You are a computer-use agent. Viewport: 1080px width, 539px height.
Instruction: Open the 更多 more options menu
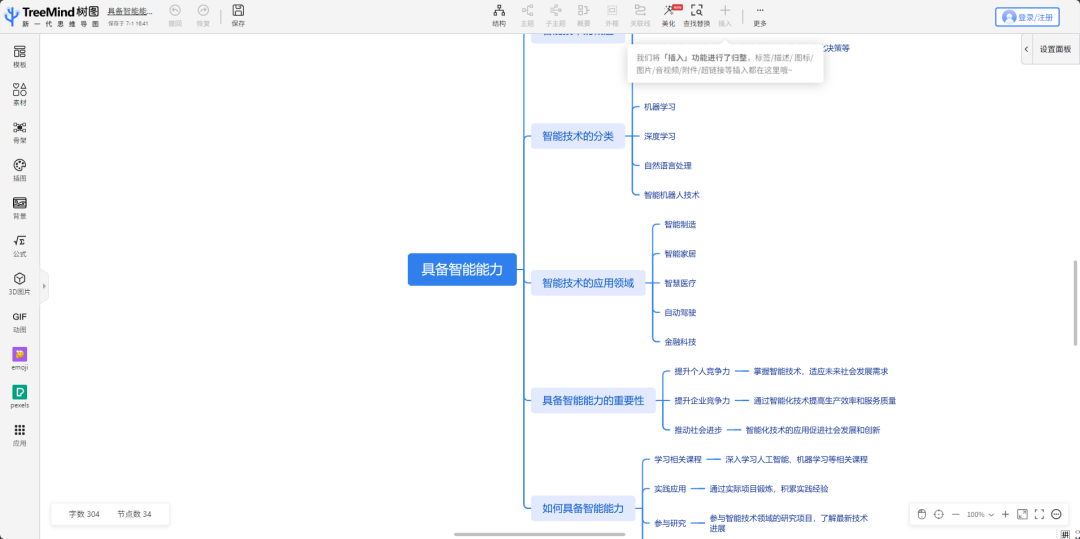coord(760,15)
